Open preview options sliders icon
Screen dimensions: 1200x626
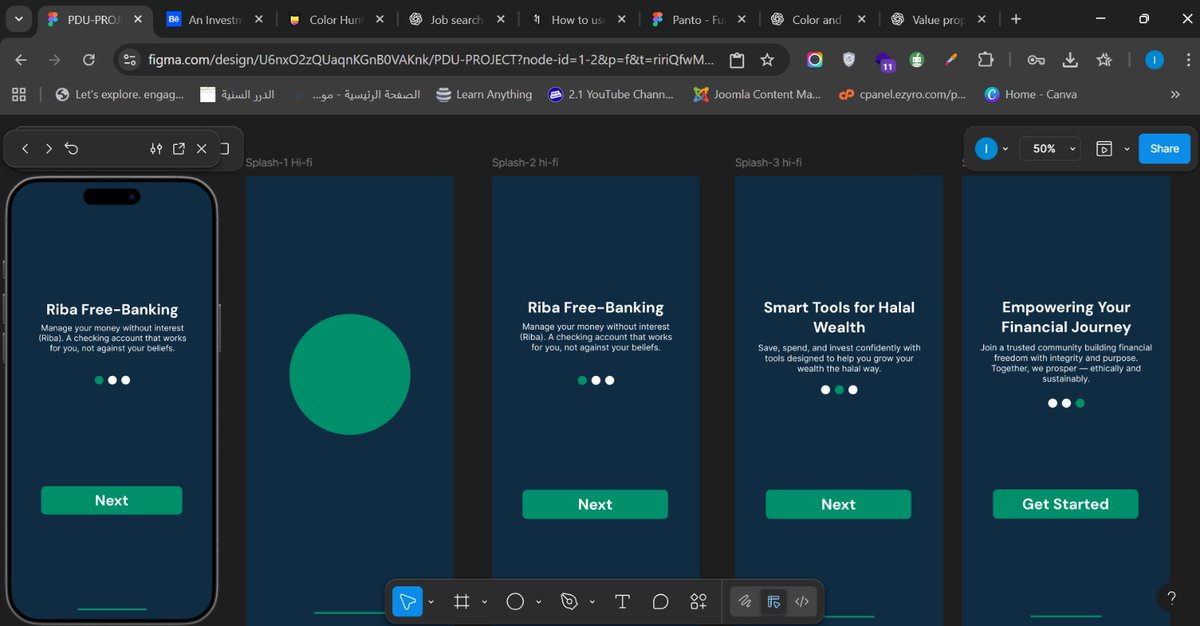tap(155, 148)
